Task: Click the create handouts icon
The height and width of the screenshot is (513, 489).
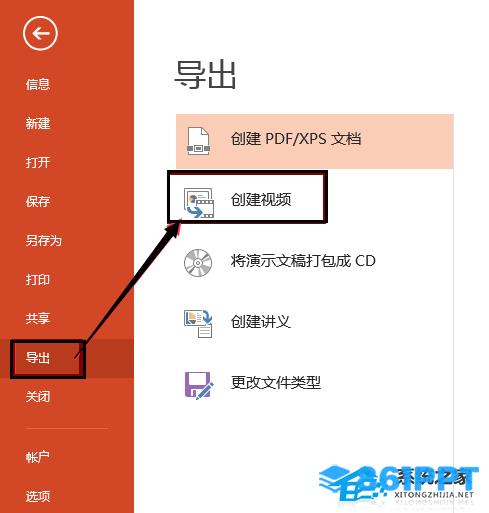Action: click(x=198, y=324)
